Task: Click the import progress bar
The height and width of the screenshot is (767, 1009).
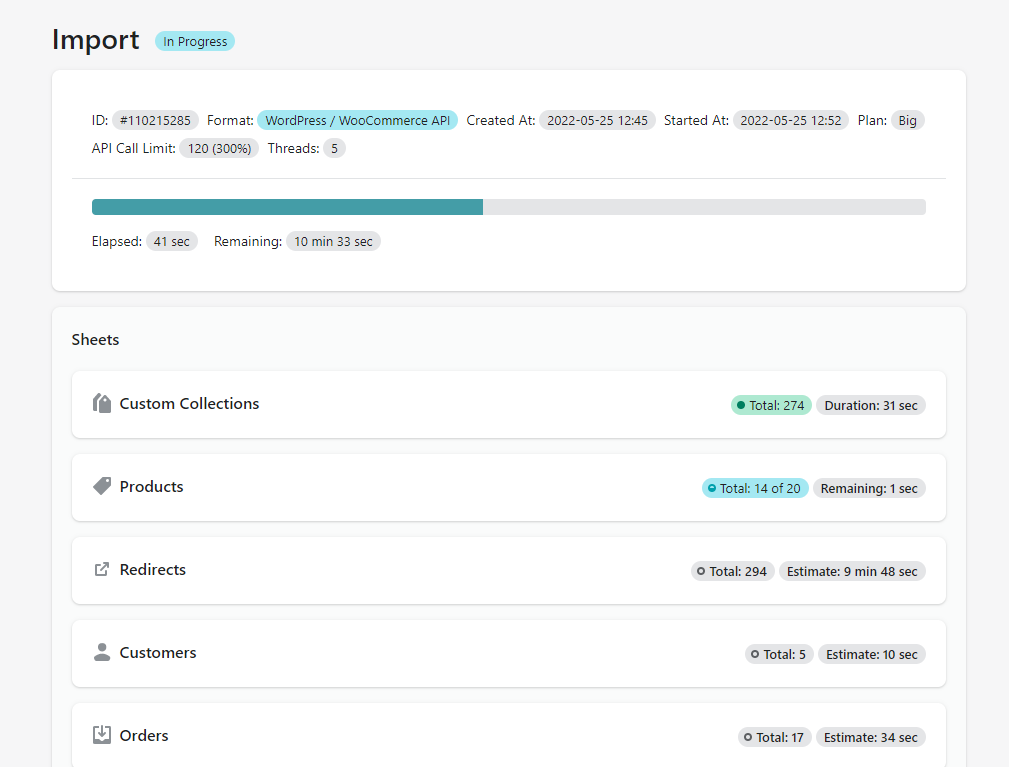Action: coord(508,207)
